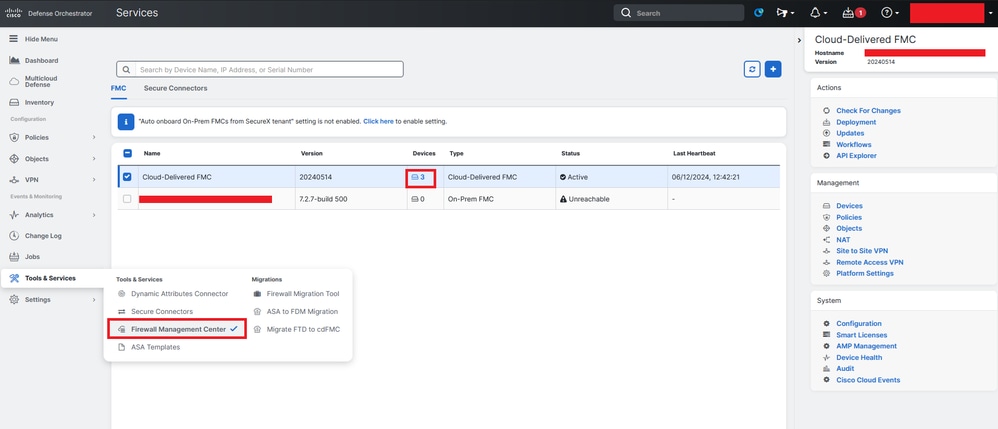
Task: Open Cisco Cloud Events link
Action: click(x=868, y=380)
